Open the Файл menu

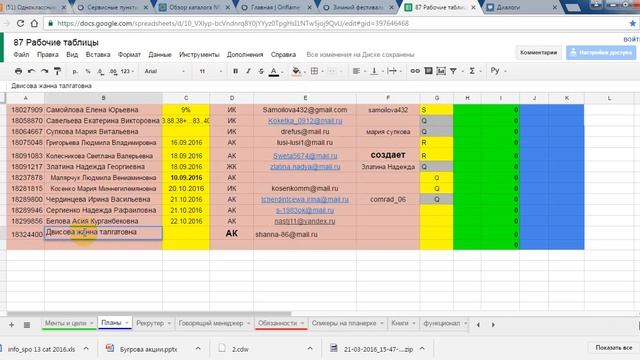21,54
